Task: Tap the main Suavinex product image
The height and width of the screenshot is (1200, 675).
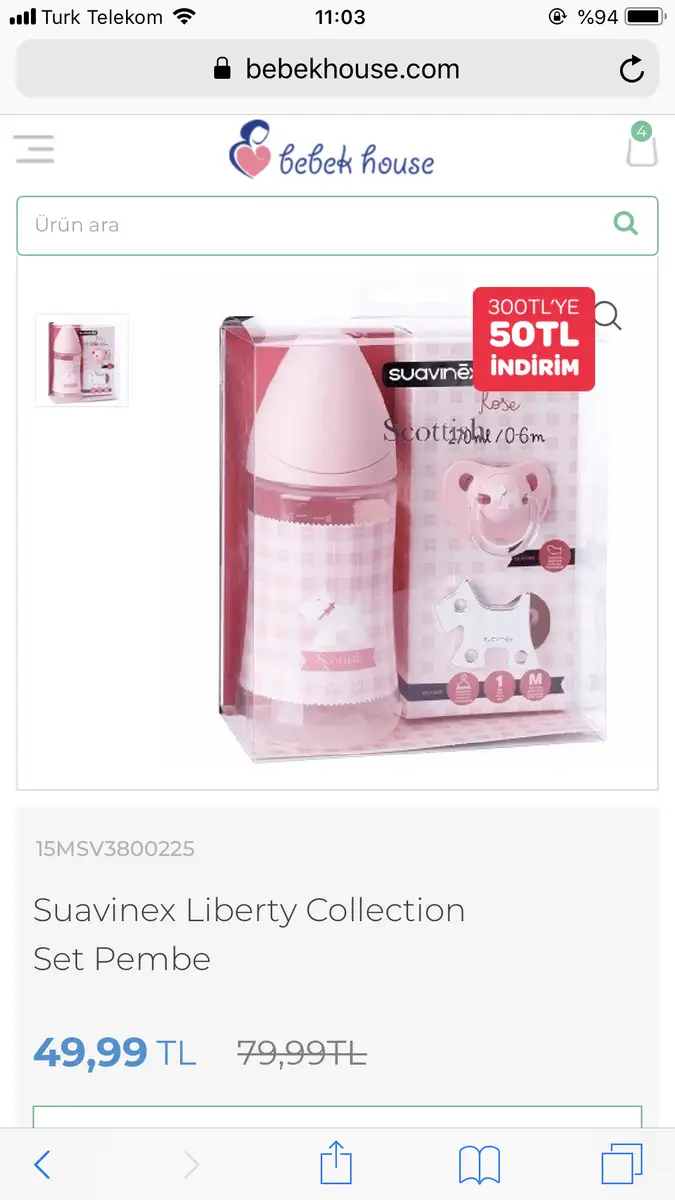Action: [410, 525]
